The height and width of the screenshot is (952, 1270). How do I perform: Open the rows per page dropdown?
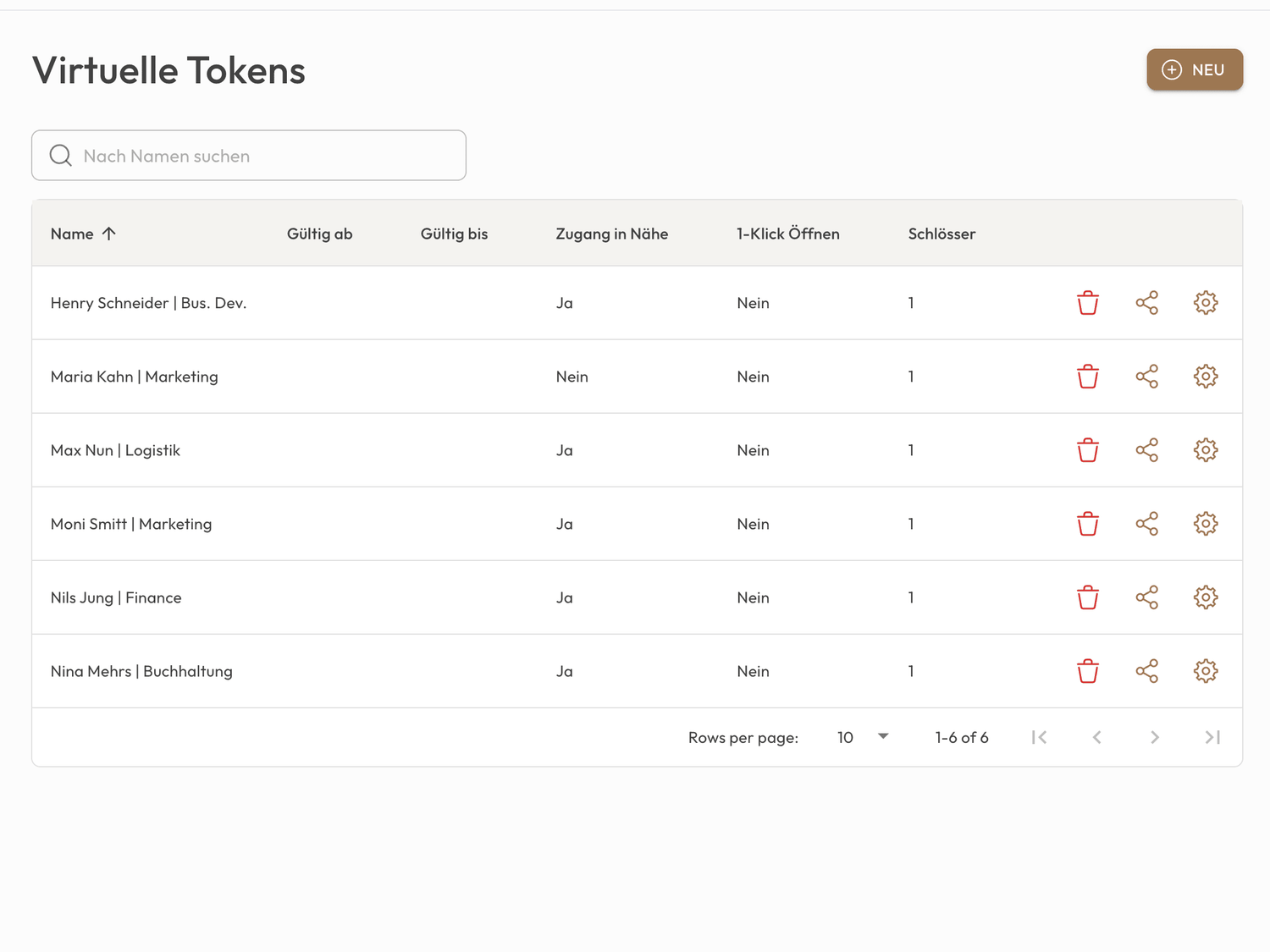[863, 737]
